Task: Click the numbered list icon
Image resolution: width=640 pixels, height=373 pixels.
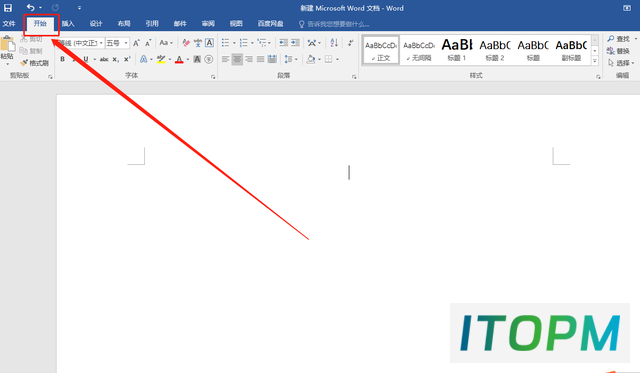Action: tap(244, 43)
